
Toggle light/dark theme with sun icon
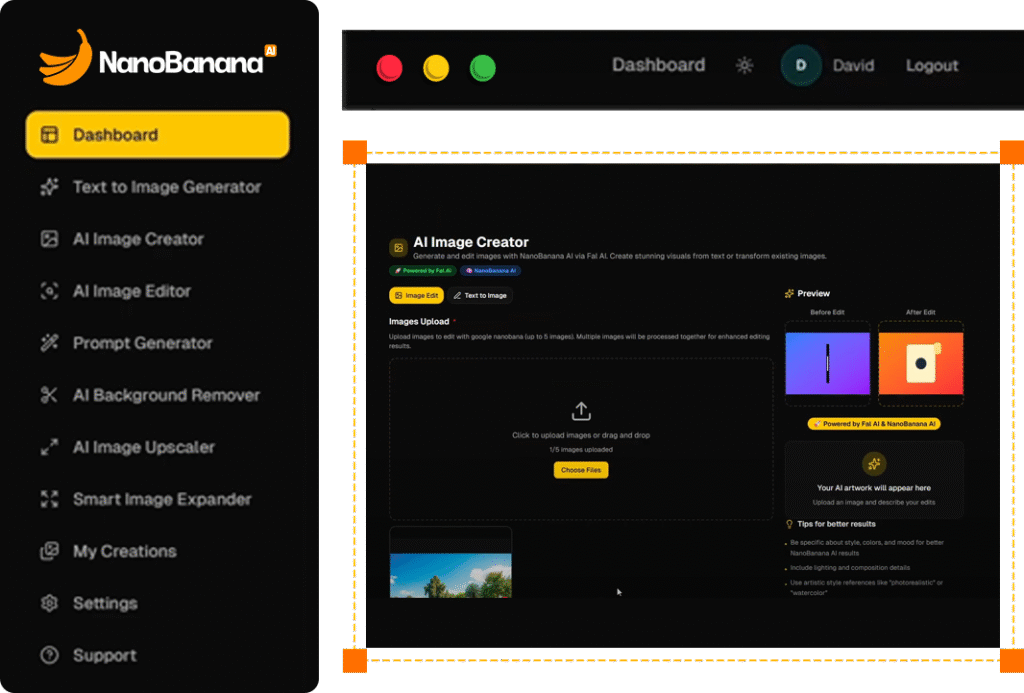(744, 66)
